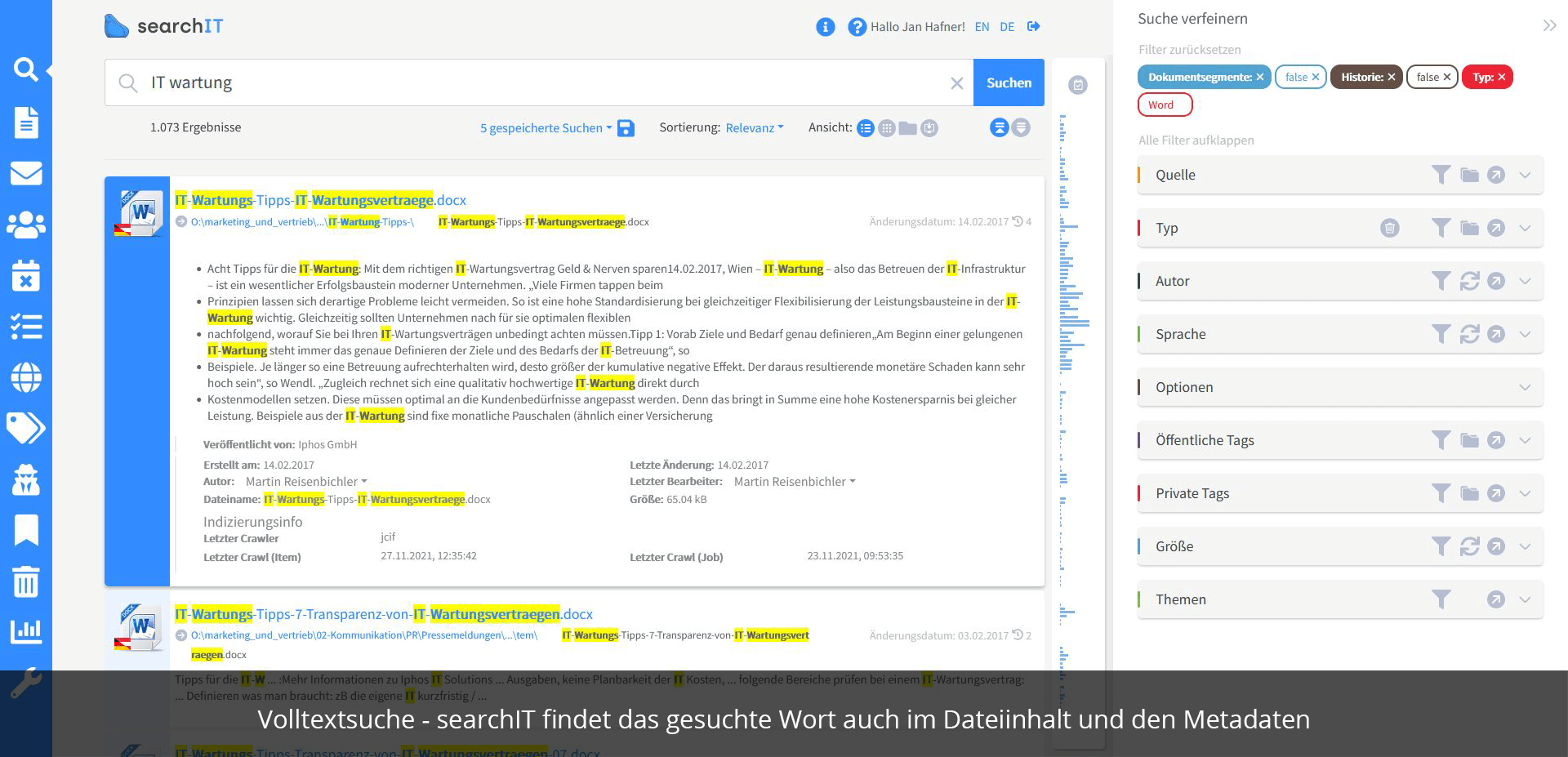Open the trash bin sidebar icon
Image resolution: width=1568 pixels, height=757 pixels.
click(25, 581)
